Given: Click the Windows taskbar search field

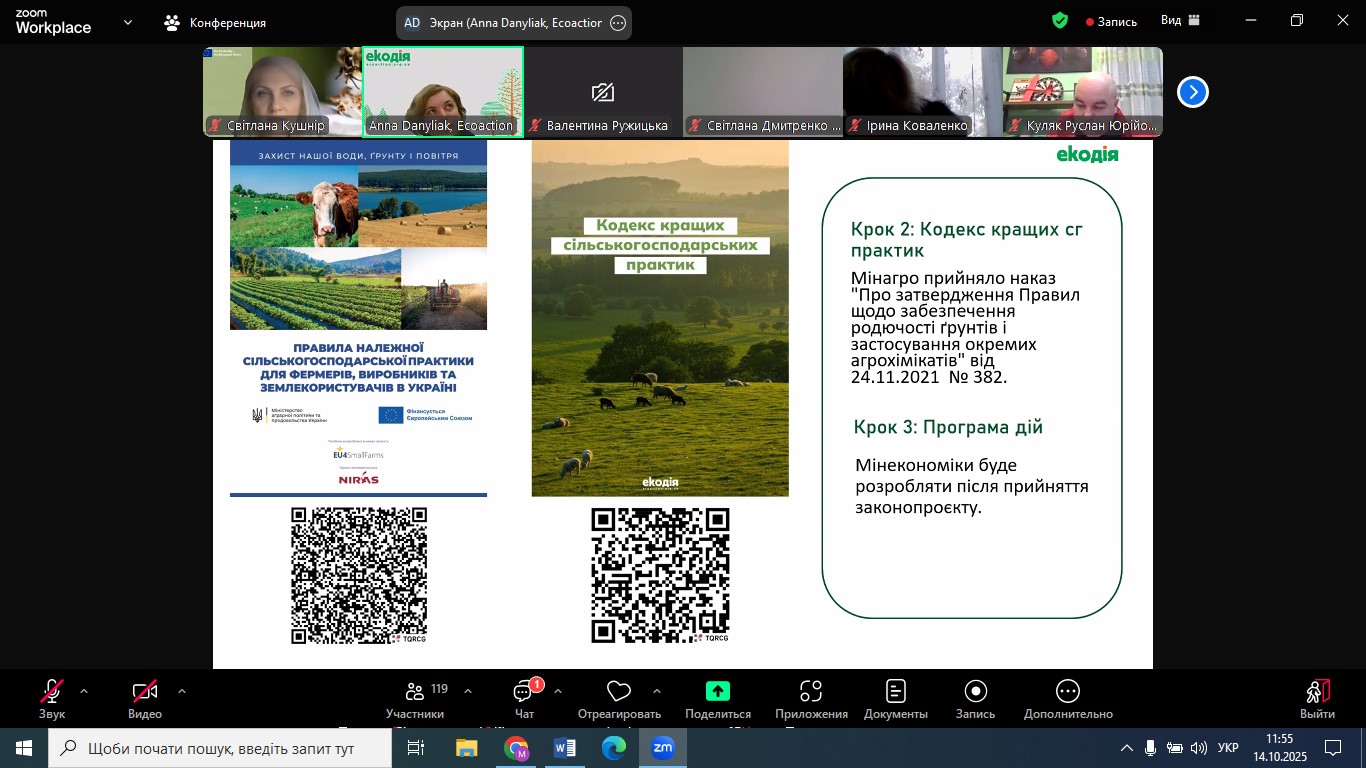Looking at the screenshot, I should [x=220, y=748].
